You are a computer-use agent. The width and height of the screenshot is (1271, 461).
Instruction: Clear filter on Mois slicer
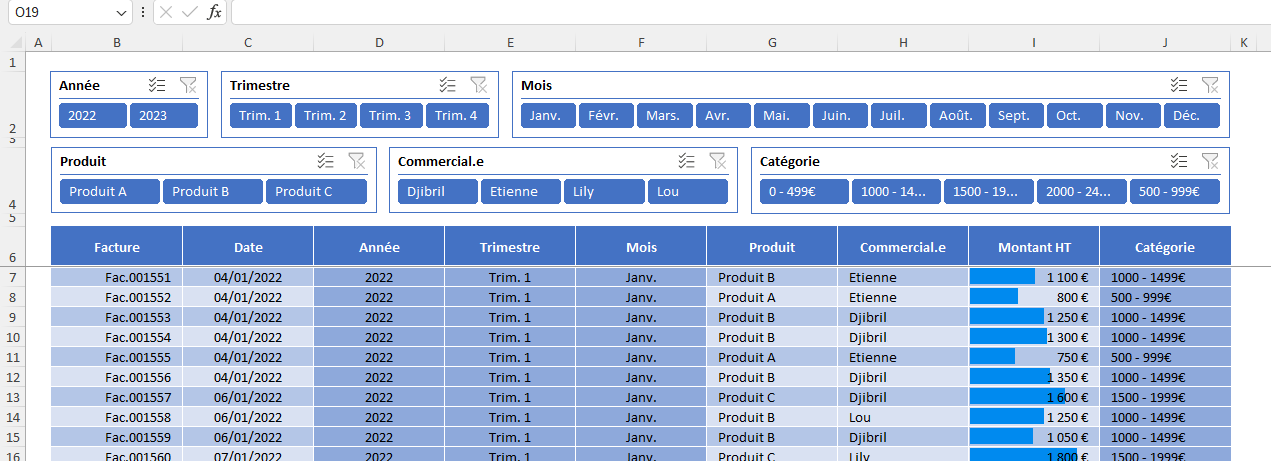pyautogui.click(x=1210, y=85)
